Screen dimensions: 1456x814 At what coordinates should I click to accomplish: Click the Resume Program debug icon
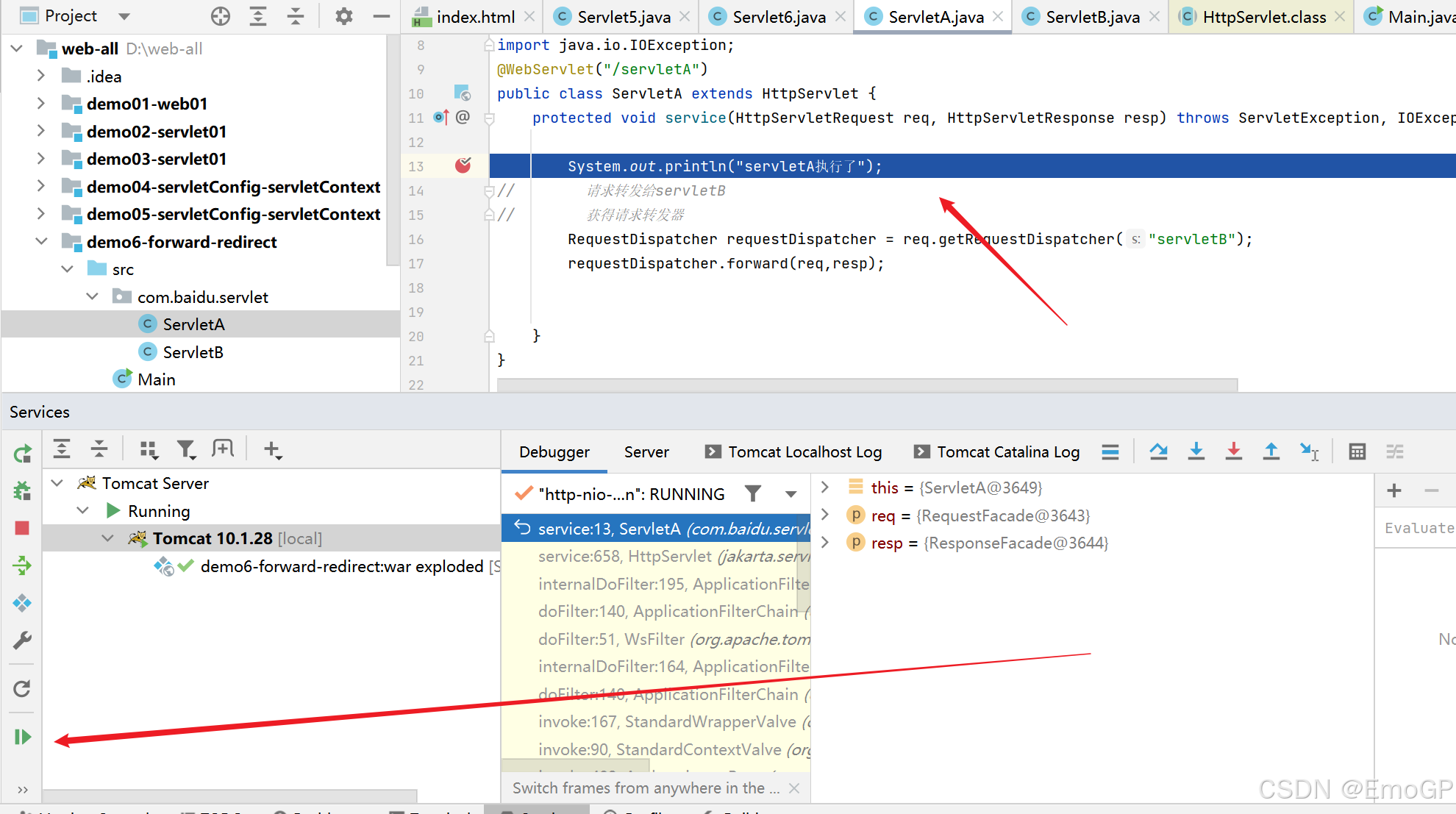click(22, 737)
